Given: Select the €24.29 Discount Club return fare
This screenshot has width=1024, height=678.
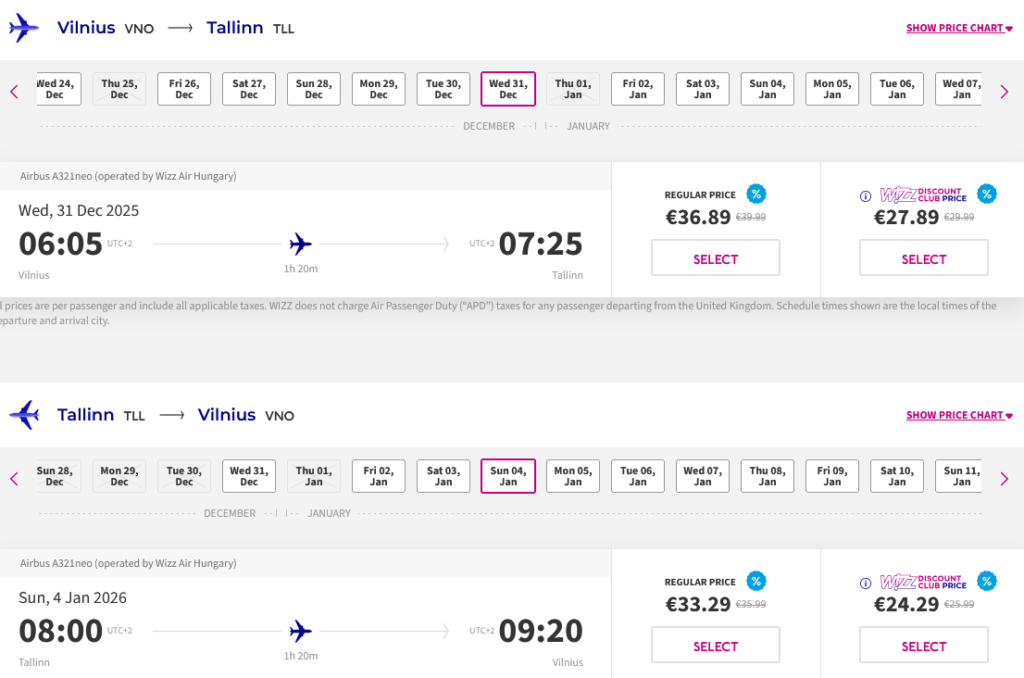Looking at the screenshot, I should [x=923, y=645].
